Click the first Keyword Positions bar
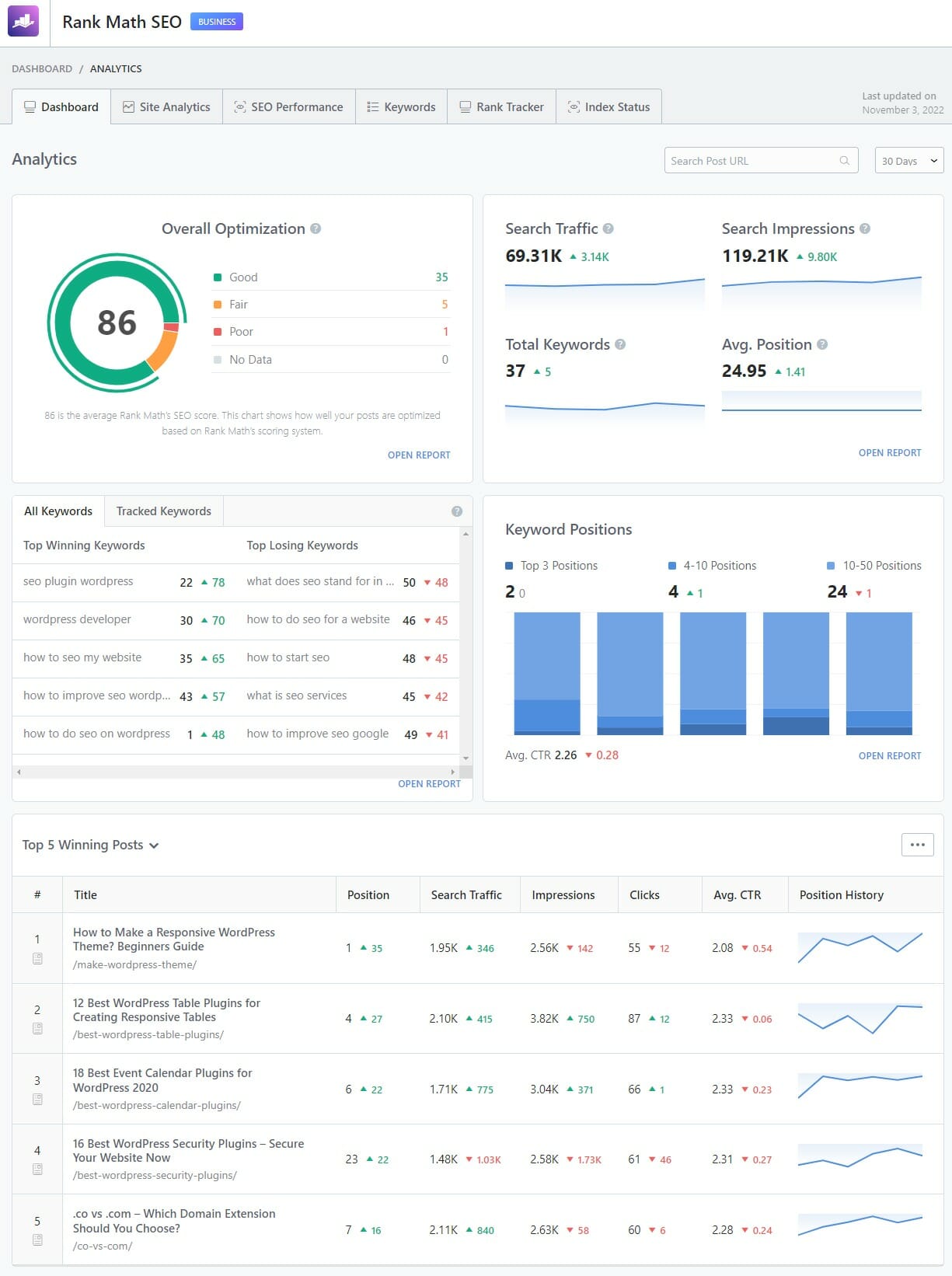Viewport: 952px width, 1276px height. [x=547, y=673]
